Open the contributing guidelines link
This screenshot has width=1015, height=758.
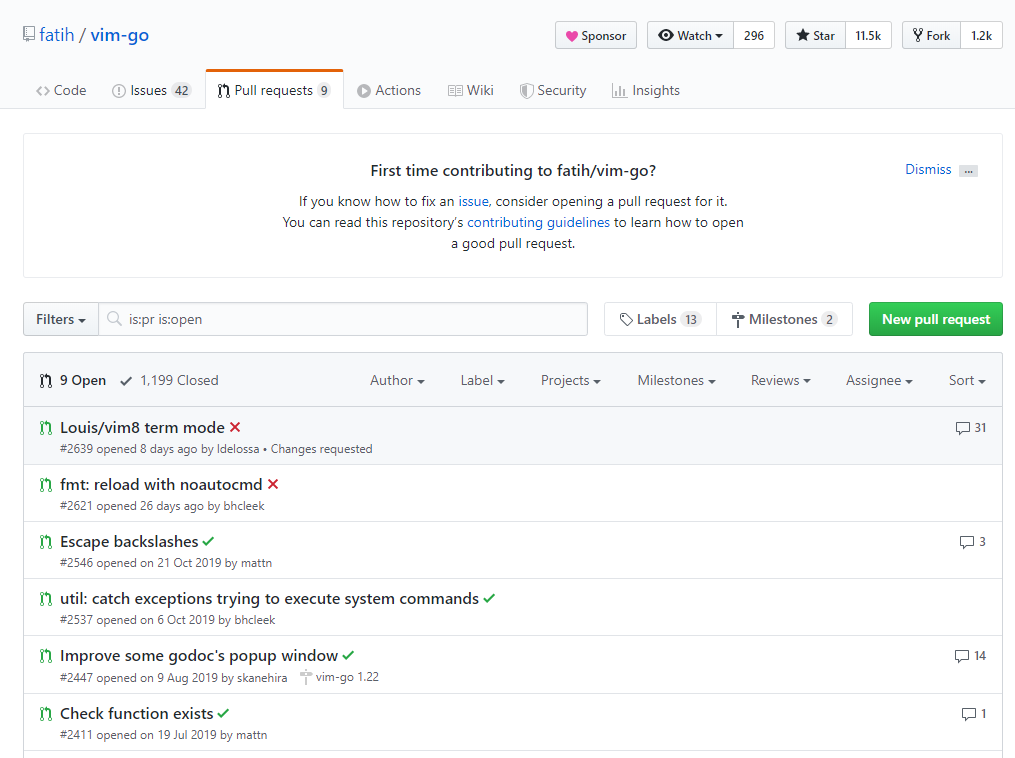point(538,223)
